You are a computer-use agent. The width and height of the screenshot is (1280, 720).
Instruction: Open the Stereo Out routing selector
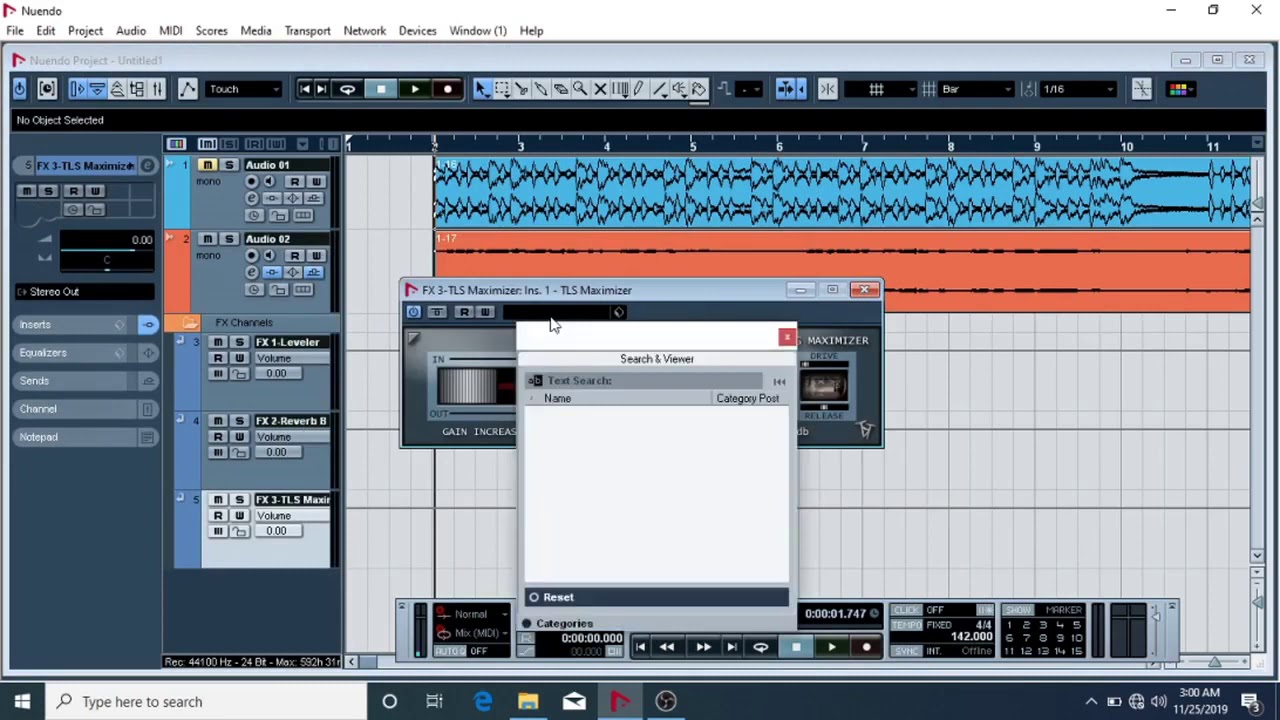pos(84,292)
